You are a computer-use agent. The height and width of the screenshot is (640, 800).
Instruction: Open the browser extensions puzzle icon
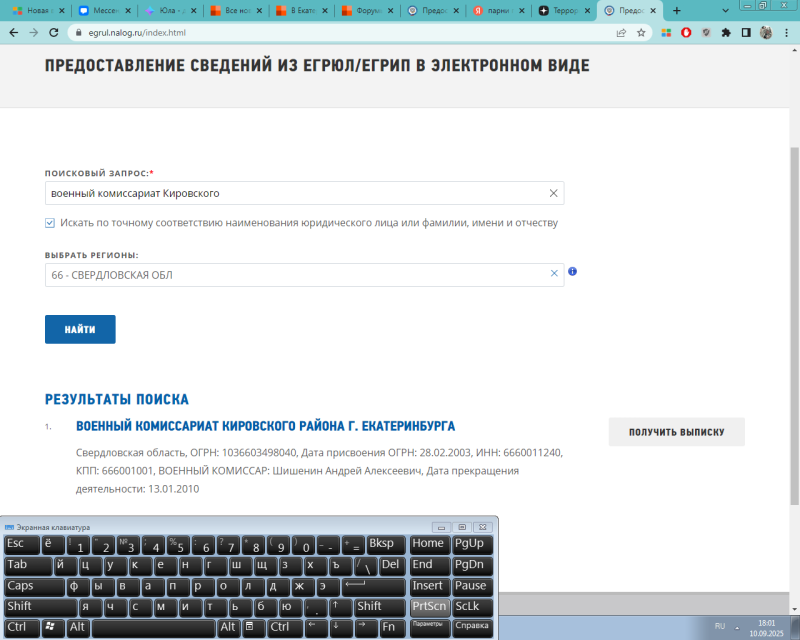pos(725,32)
